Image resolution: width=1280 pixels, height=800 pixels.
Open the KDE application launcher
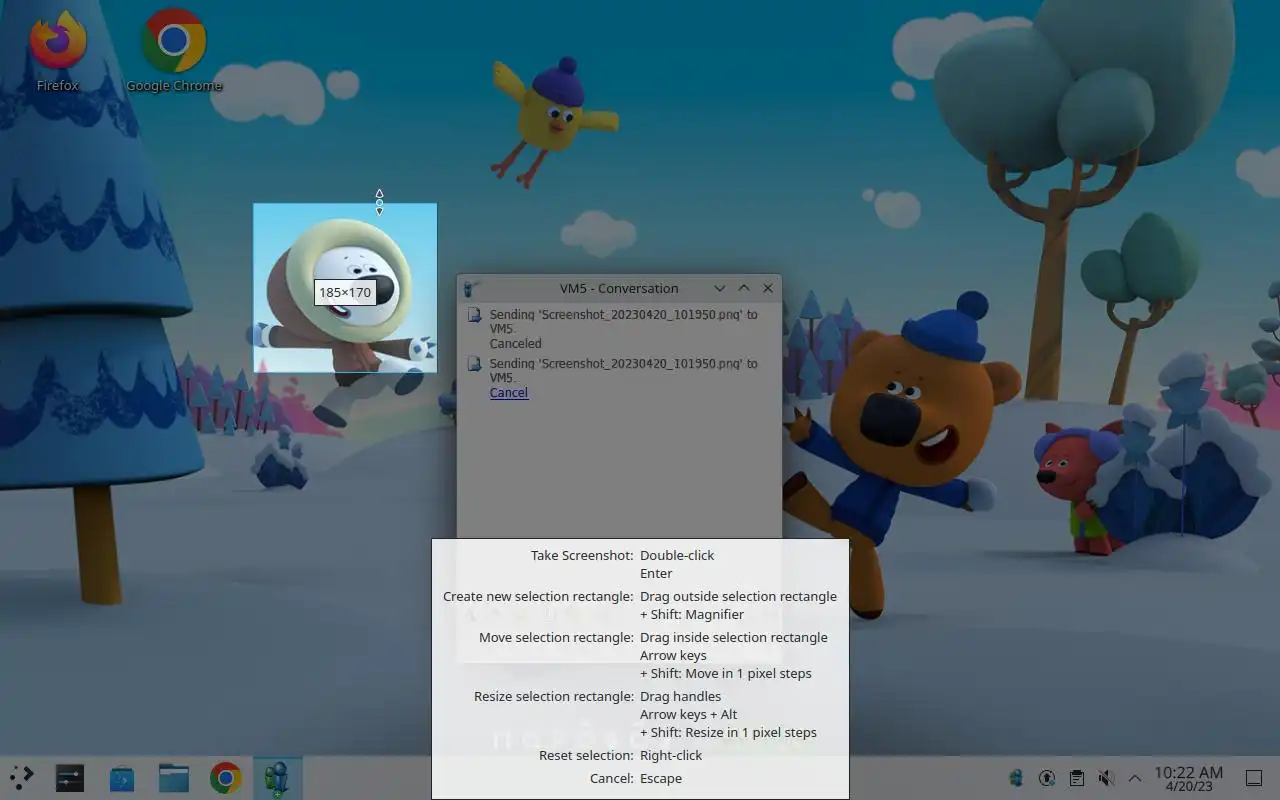point(22,778)
